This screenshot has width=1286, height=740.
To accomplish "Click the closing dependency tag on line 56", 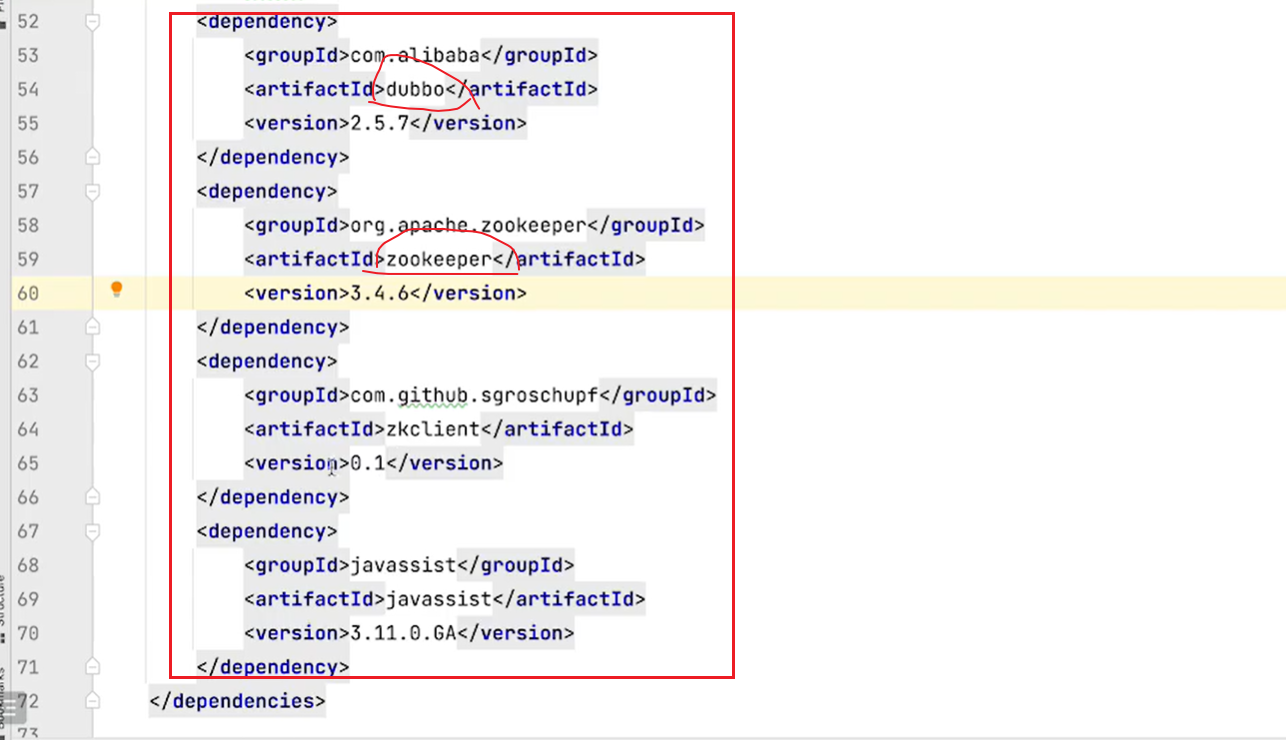I will (273, 157).
